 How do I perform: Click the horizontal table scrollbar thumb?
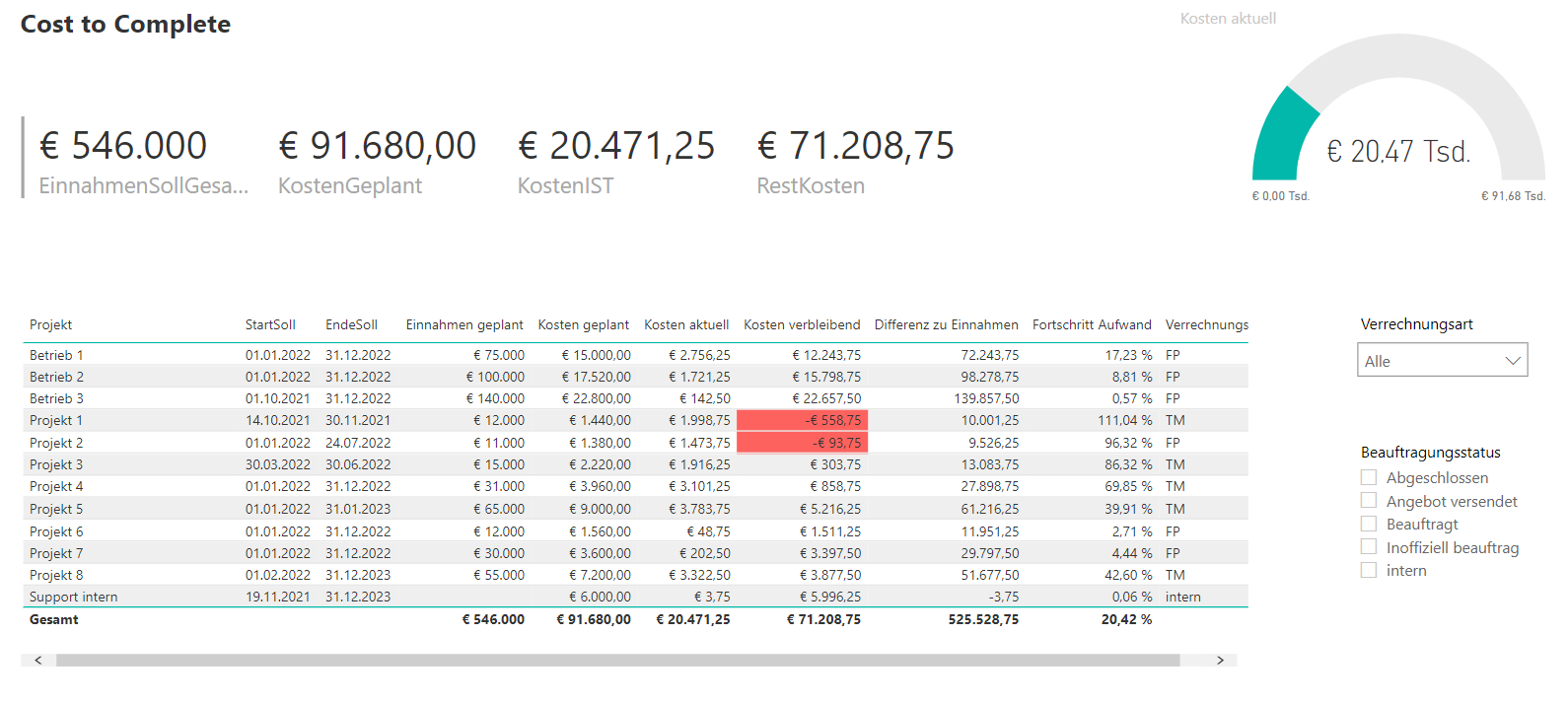[618, 661]
